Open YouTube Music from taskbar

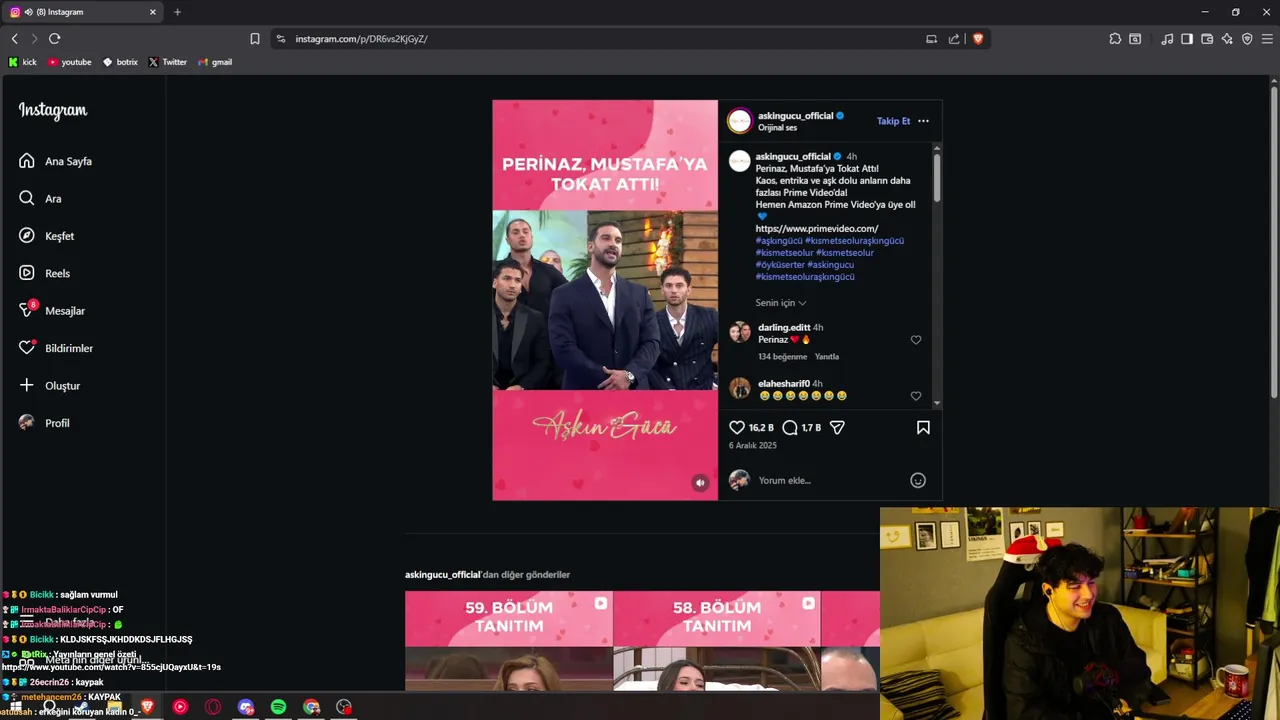pyautogui.click(x=180, y=707)
